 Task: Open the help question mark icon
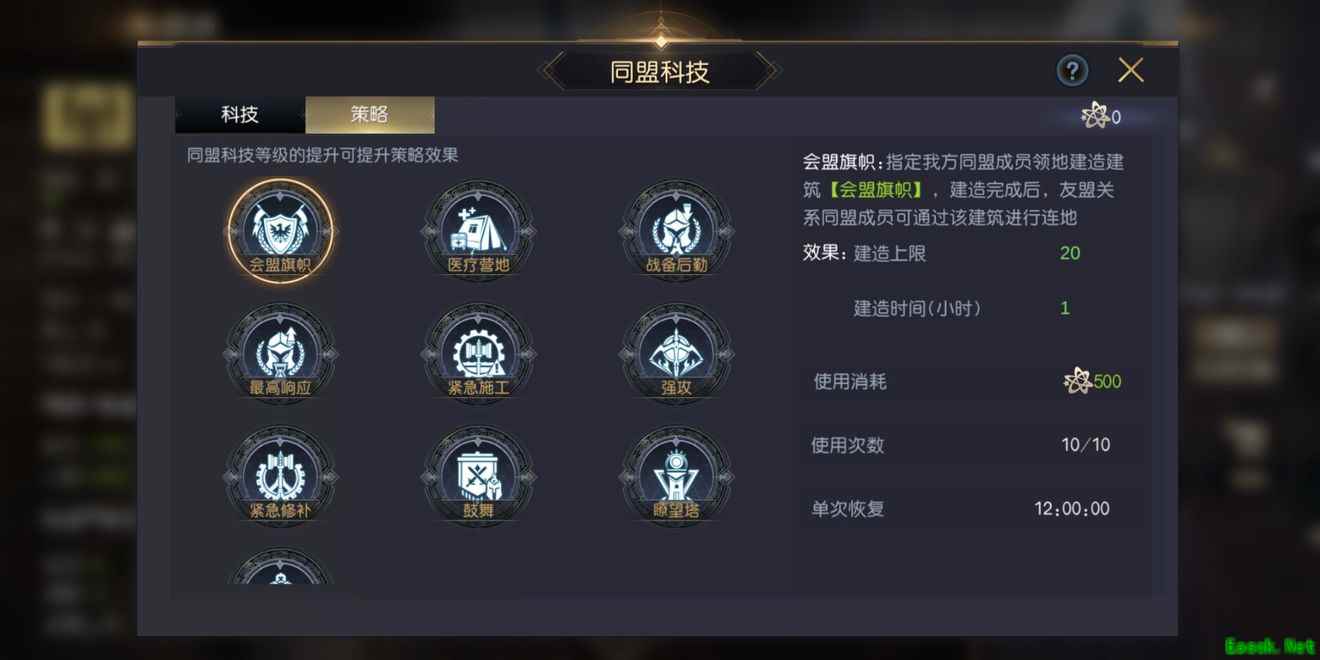1072,70
